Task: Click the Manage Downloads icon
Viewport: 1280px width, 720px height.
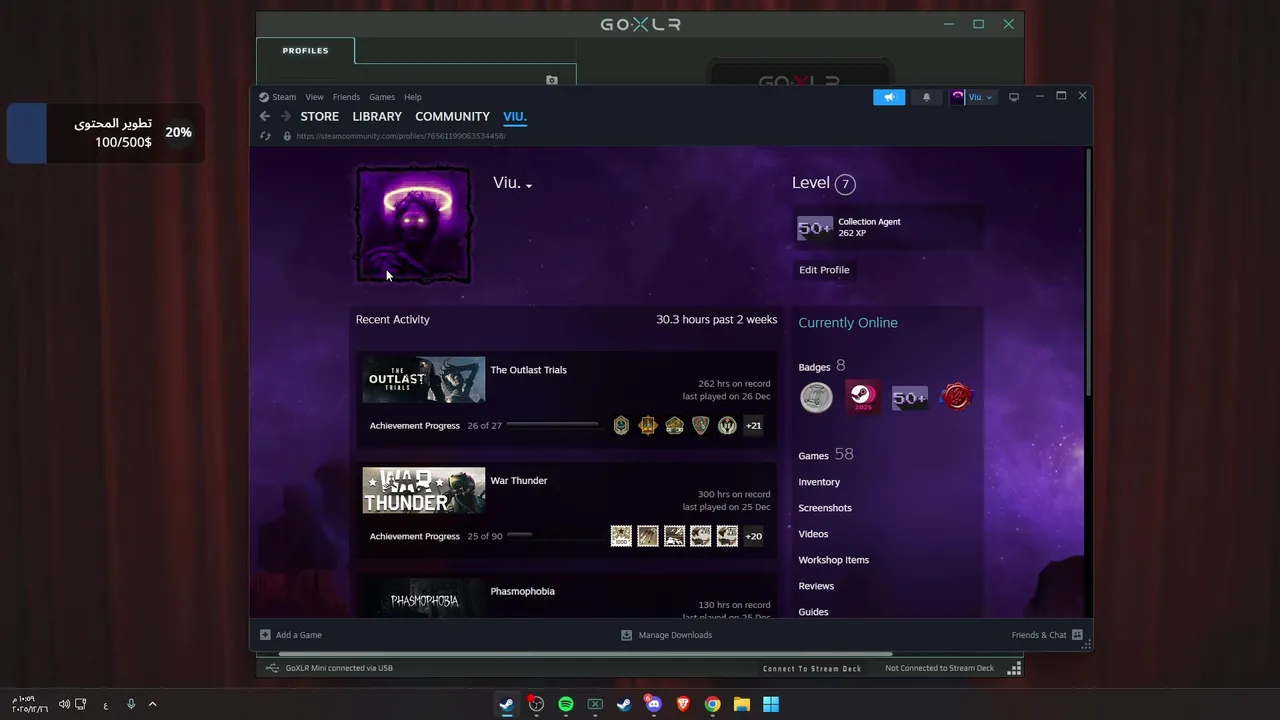Action: (626, 635)
